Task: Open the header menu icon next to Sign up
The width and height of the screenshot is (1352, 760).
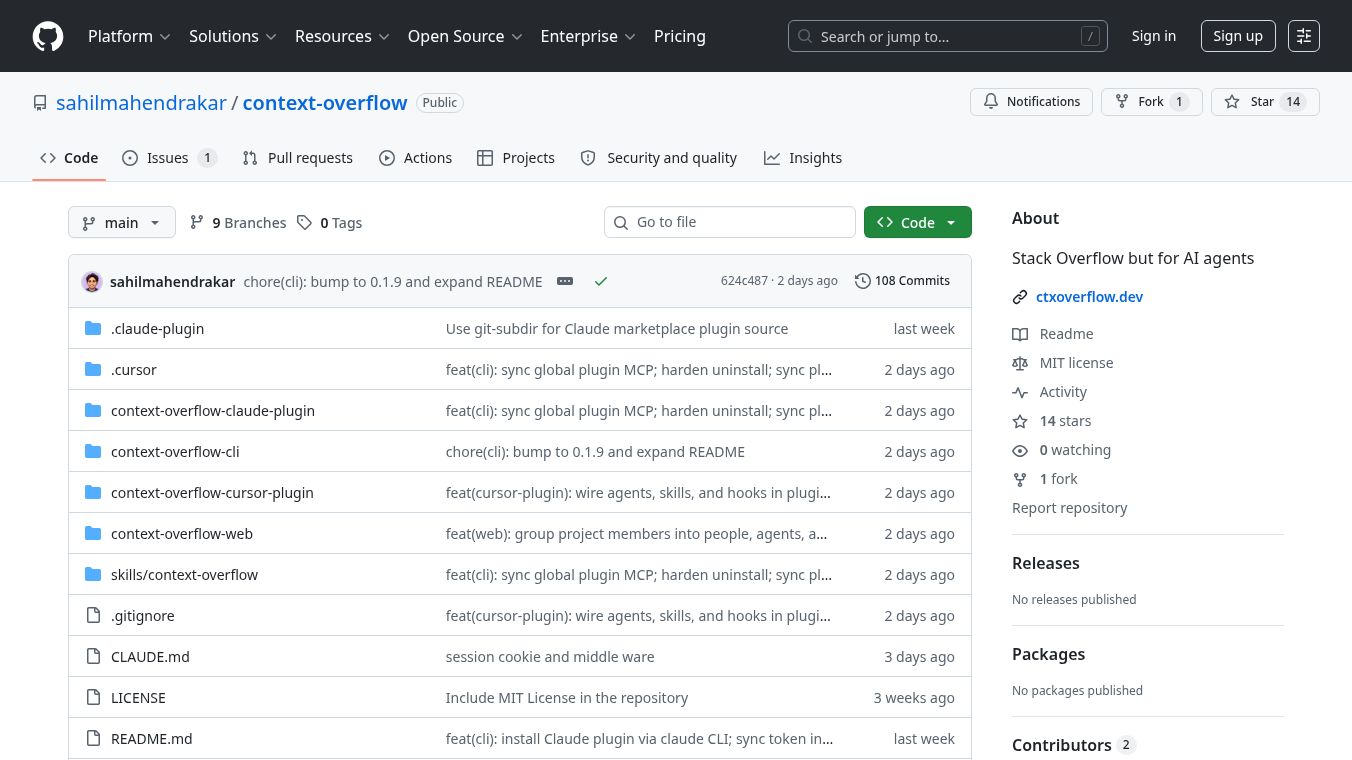Action: (x=1304, y=36)
